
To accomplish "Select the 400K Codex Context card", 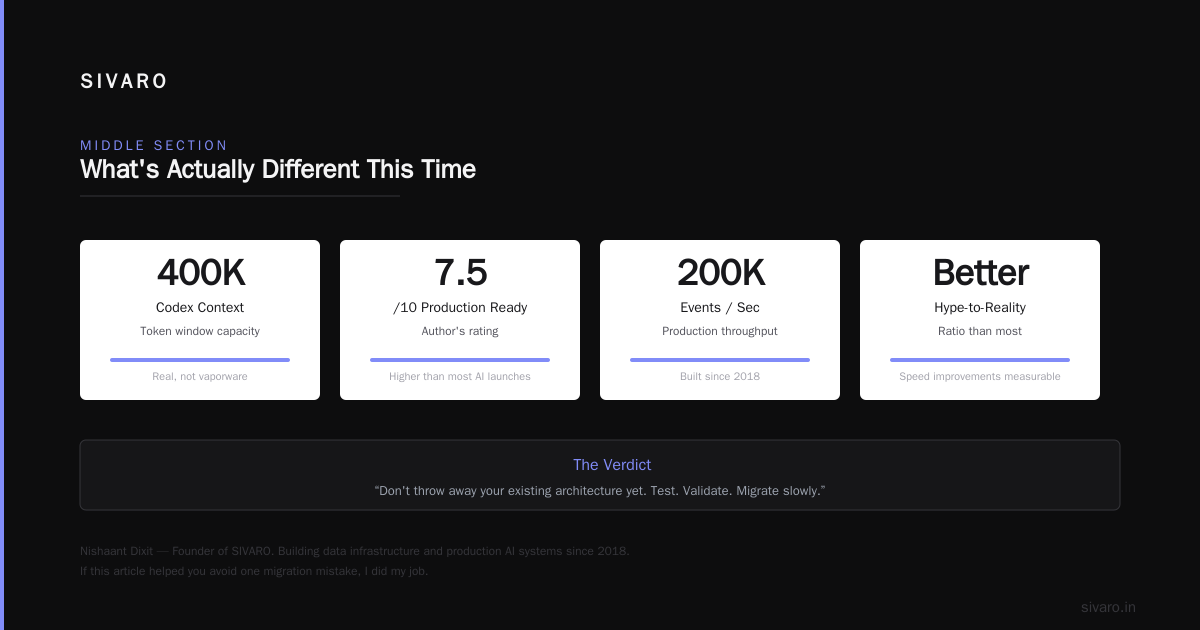I will (200, 320).
